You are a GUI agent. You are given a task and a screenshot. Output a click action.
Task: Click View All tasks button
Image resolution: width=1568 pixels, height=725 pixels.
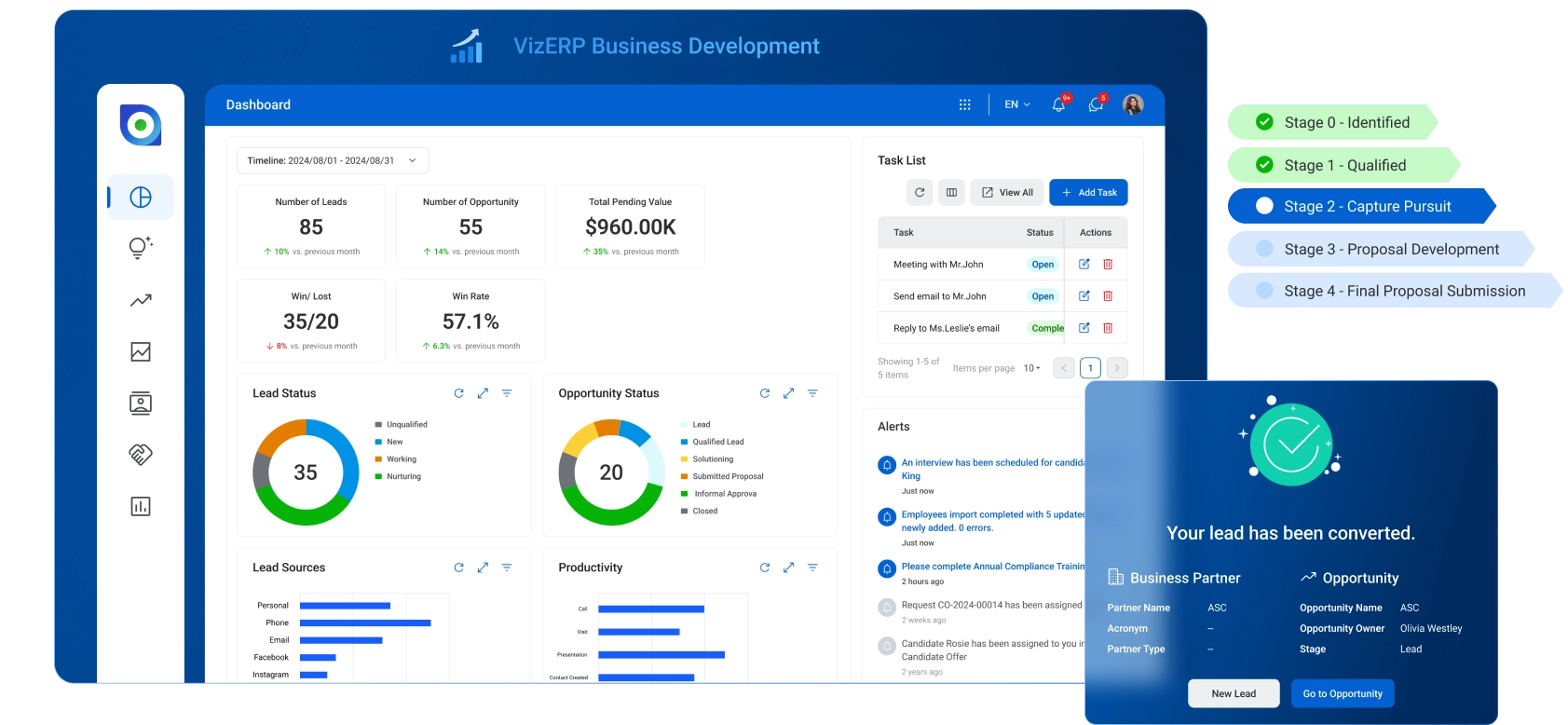click(1007, 192)
